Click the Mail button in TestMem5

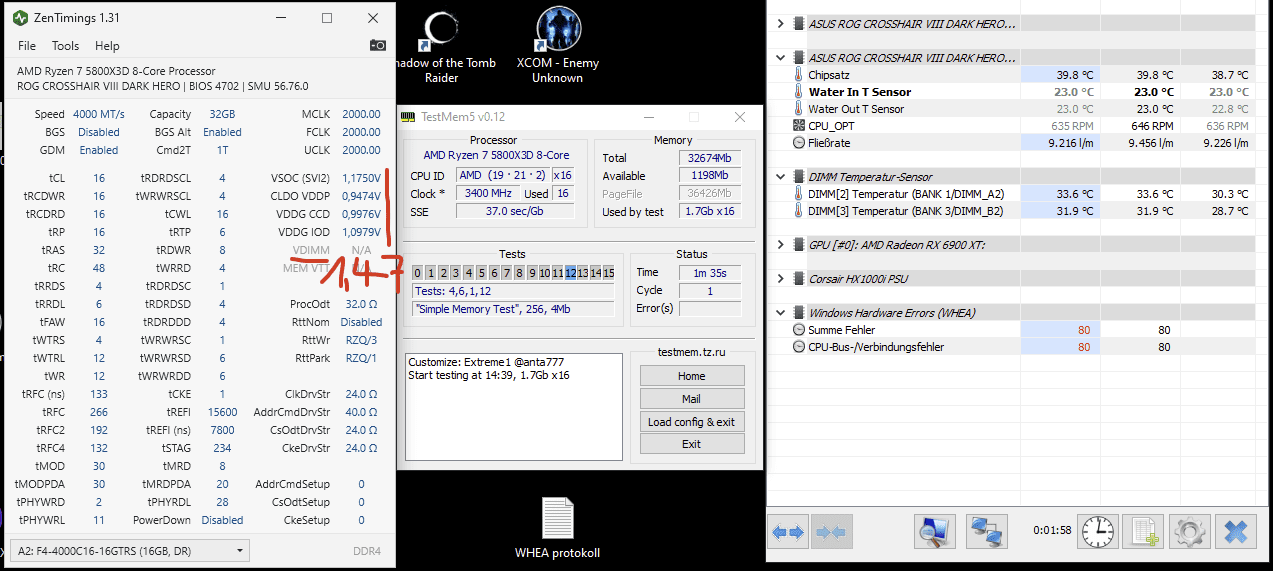(x=692, y=399)
